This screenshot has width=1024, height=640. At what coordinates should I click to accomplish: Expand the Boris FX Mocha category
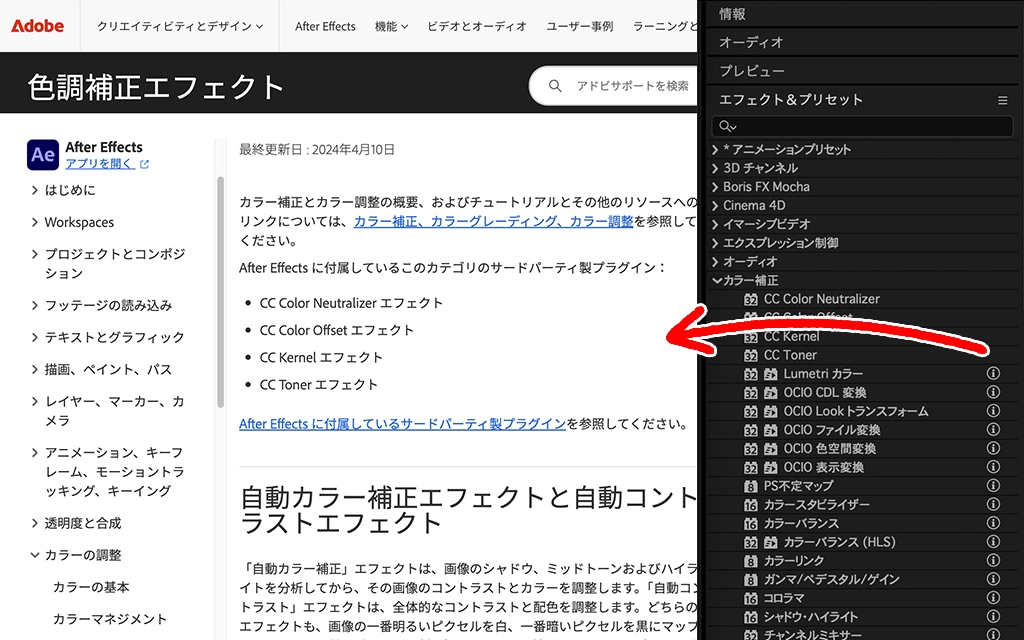[x=716, y=187]
